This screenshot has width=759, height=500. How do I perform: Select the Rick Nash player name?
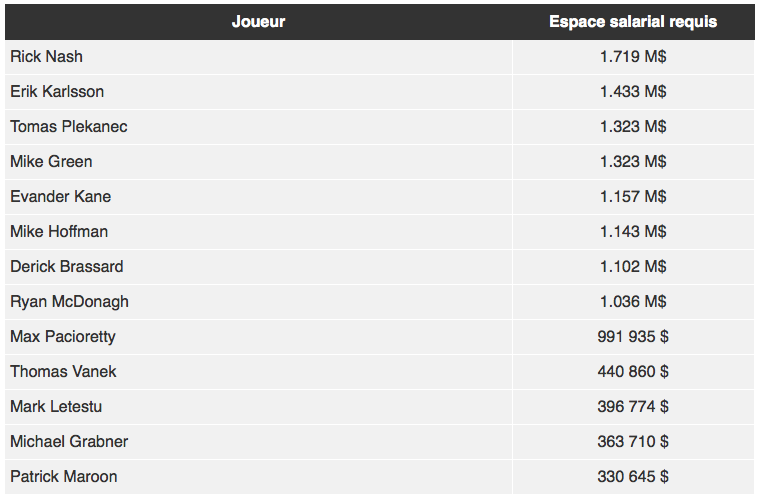click(x=47, y=57)
